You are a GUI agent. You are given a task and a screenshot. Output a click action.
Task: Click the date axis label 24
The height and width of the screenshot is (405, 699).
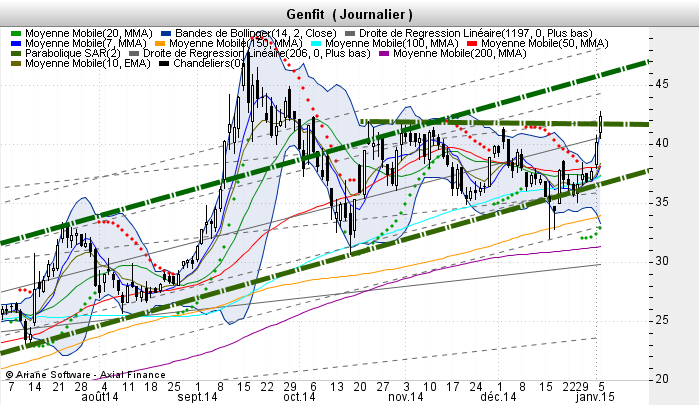point(476,387)
